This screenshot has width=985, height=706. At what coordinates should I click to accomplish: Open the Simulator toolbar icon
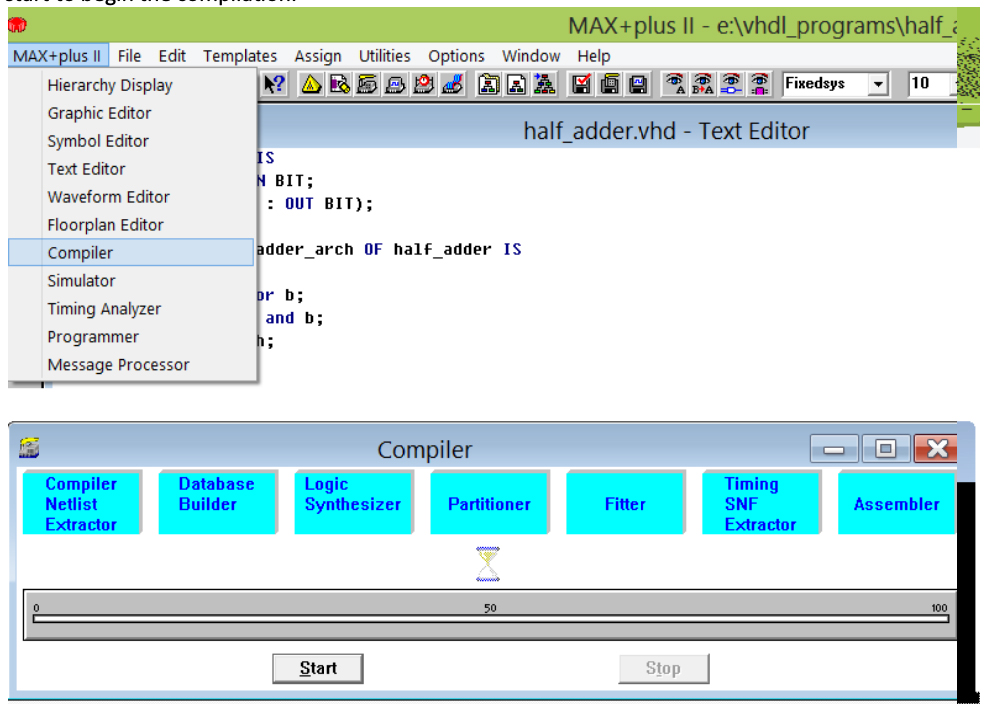[396, 84]
